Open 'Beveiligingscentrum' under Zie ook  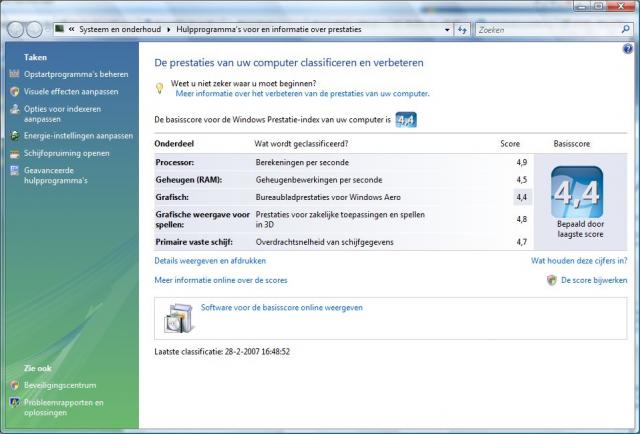[x=60, y=385]
